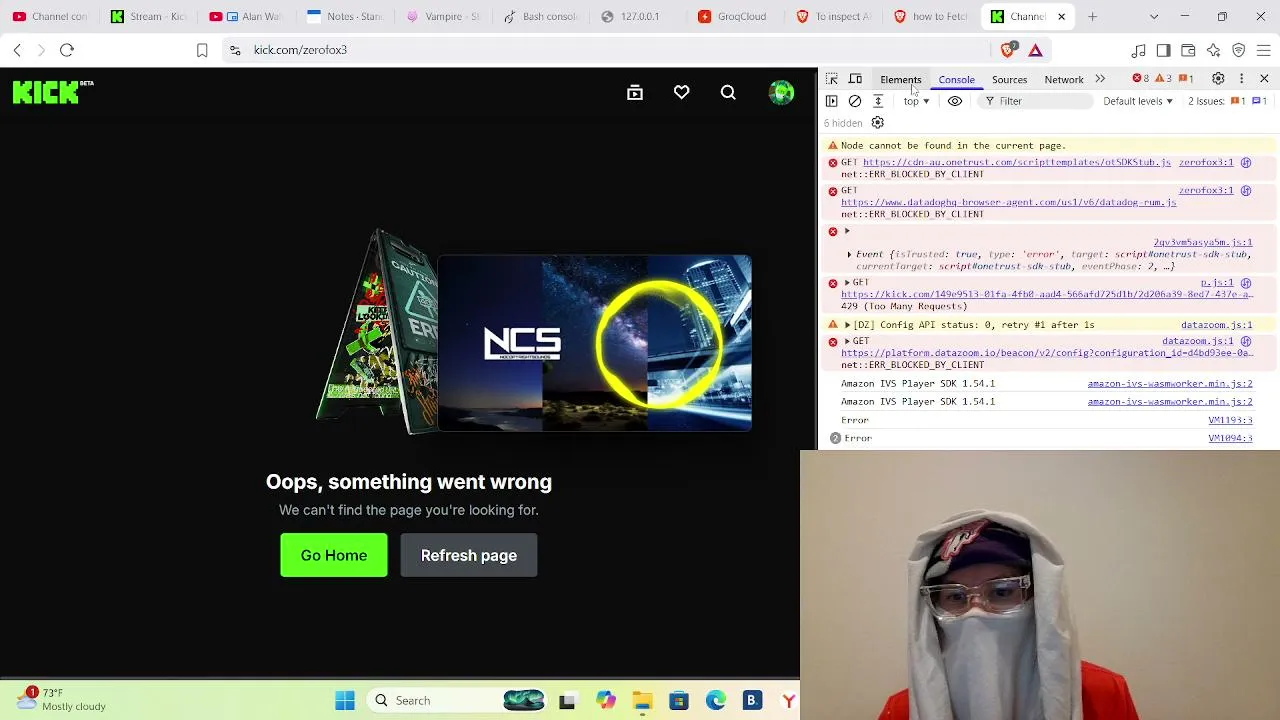Close the DevTools panel

1264,79
